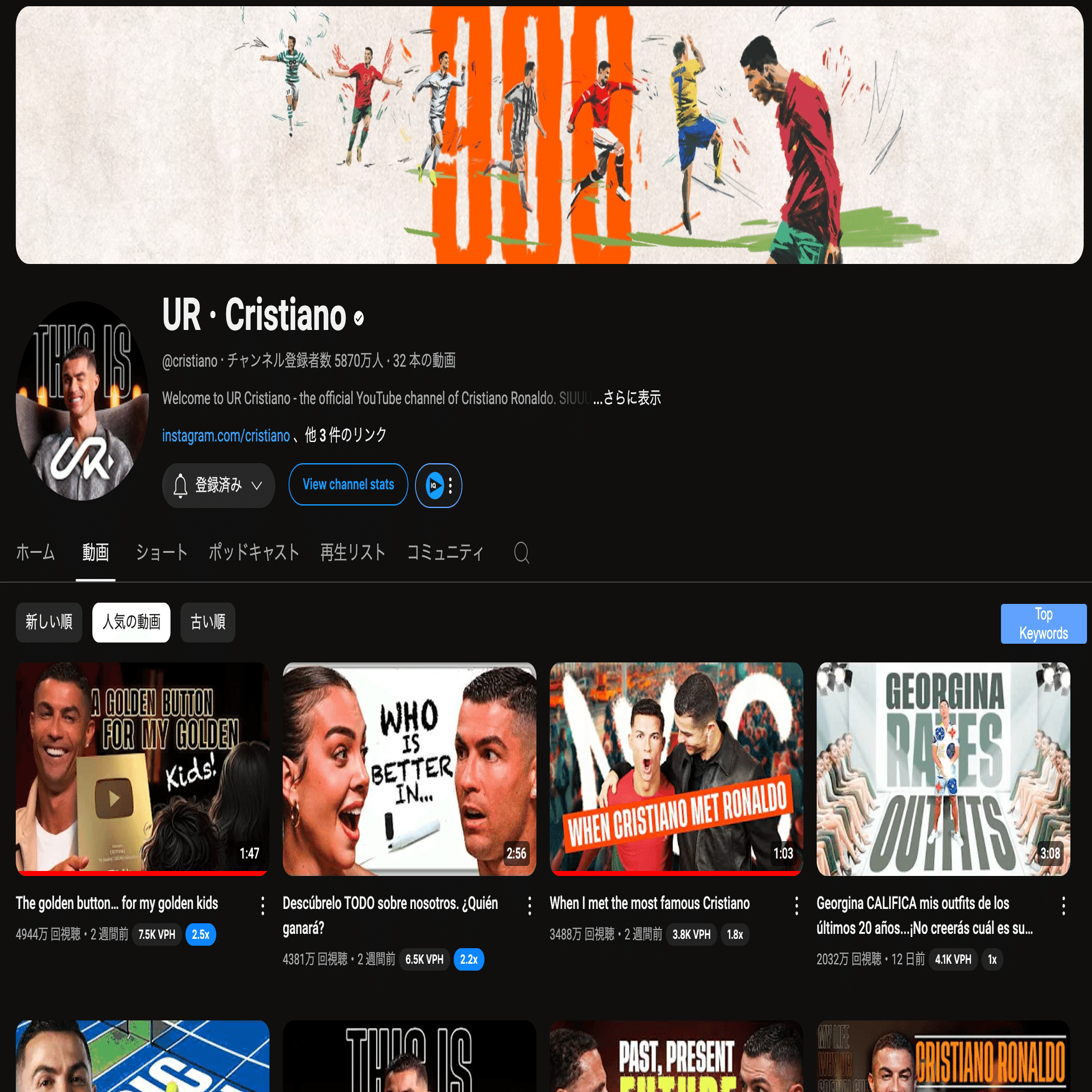Open the ショート tab
The width and height of the screenshot is (1092, 1092).
162,552
